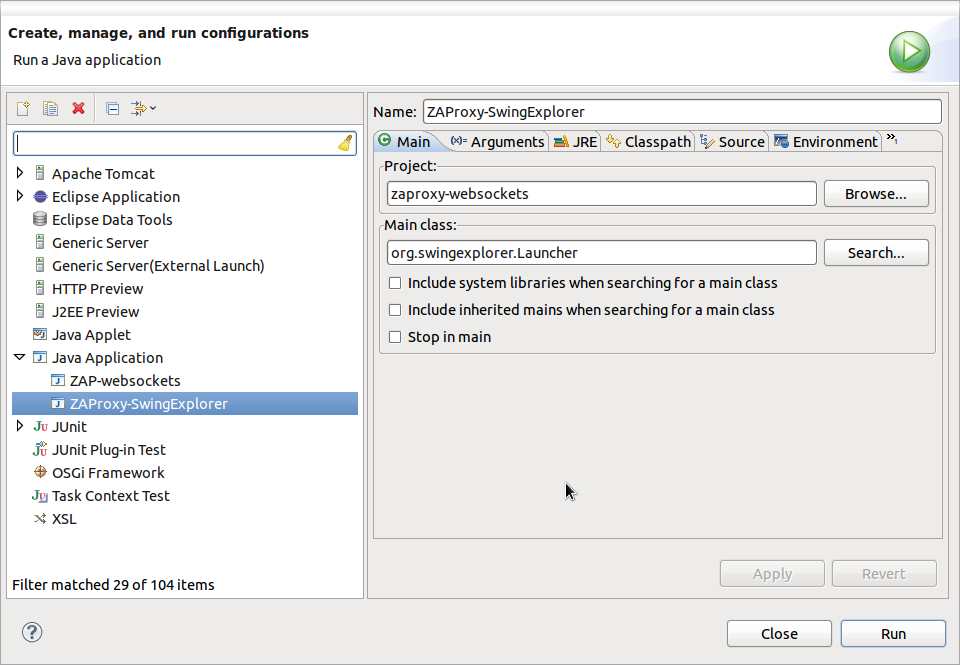
Task: Switch to the Main tab
Action: [405, 141]
